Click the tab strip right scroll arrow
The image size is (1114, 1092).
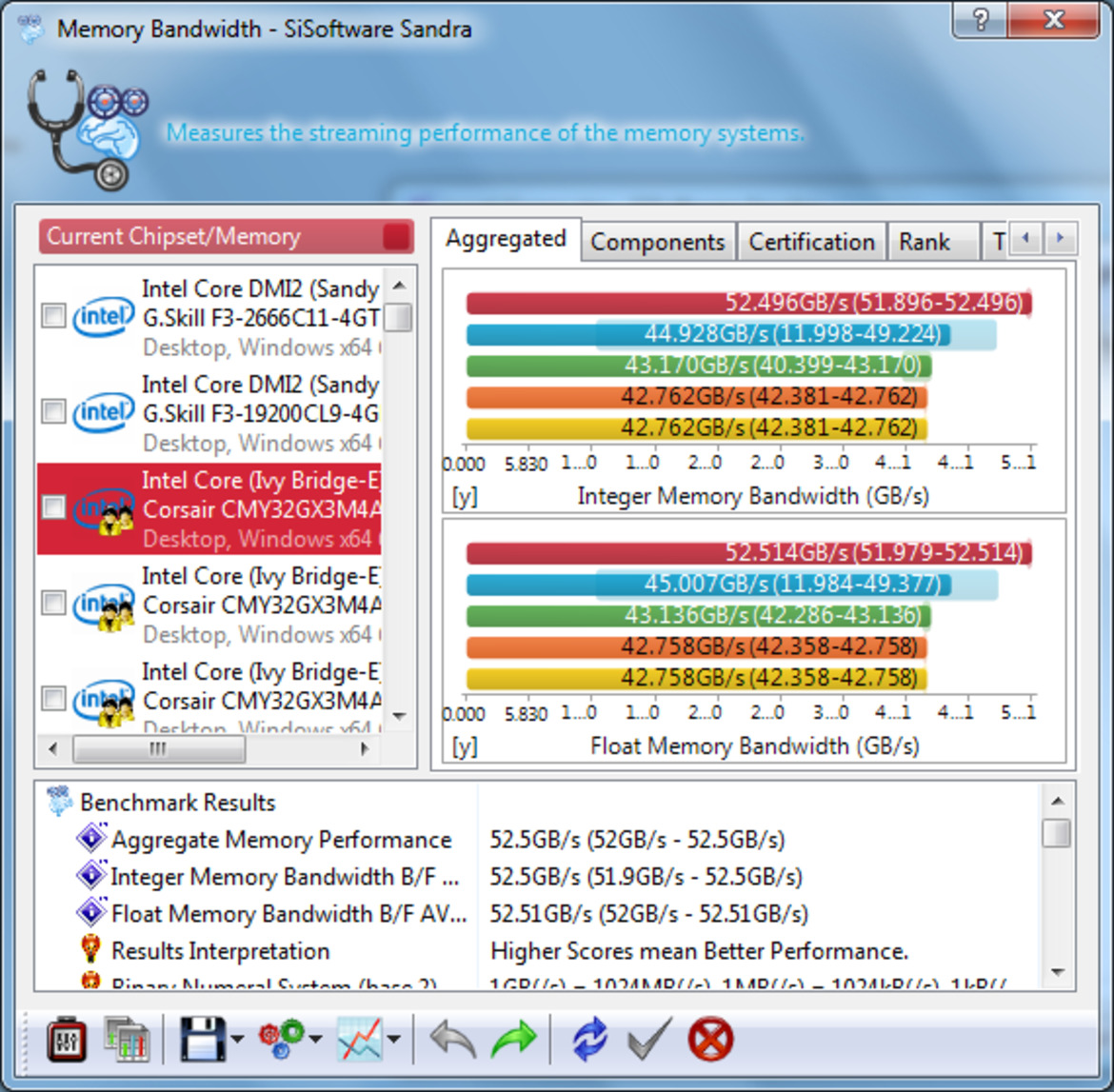point(1060,239)
